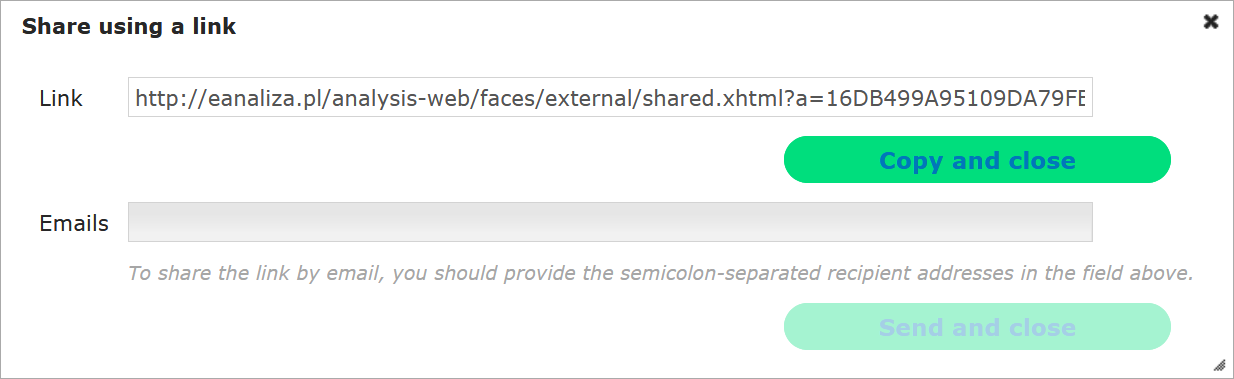Click 'field above' at hint text end

[1138, 273]
